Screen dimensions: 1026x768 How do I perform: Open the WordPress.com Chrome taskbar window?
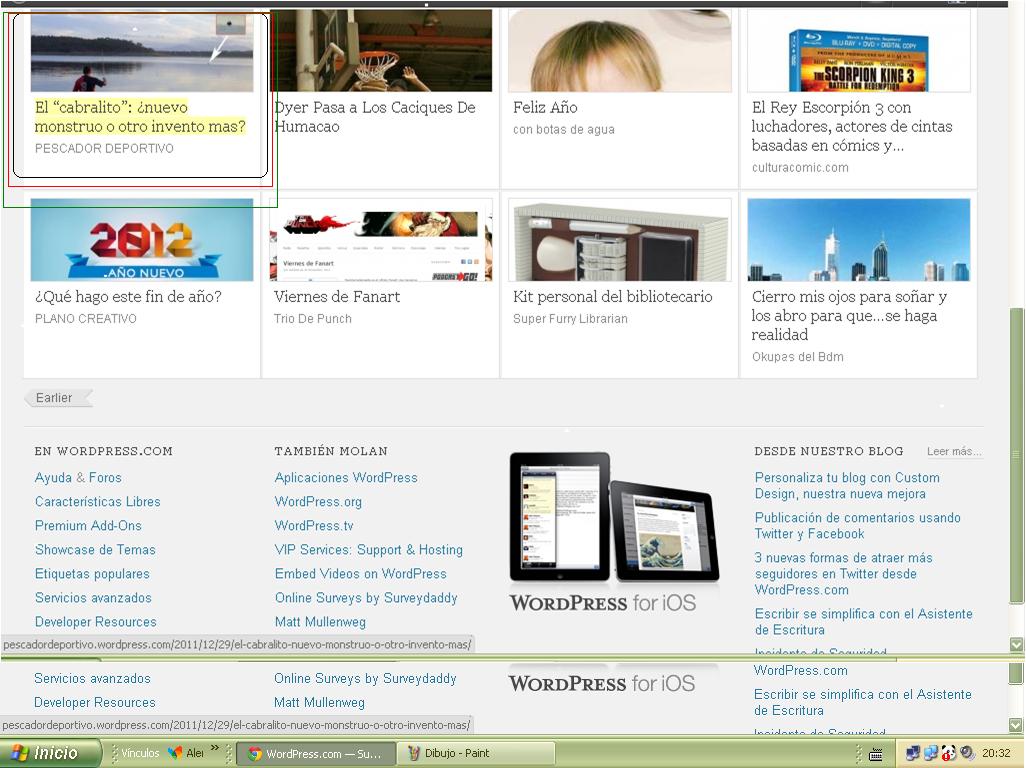click(315, 753)
